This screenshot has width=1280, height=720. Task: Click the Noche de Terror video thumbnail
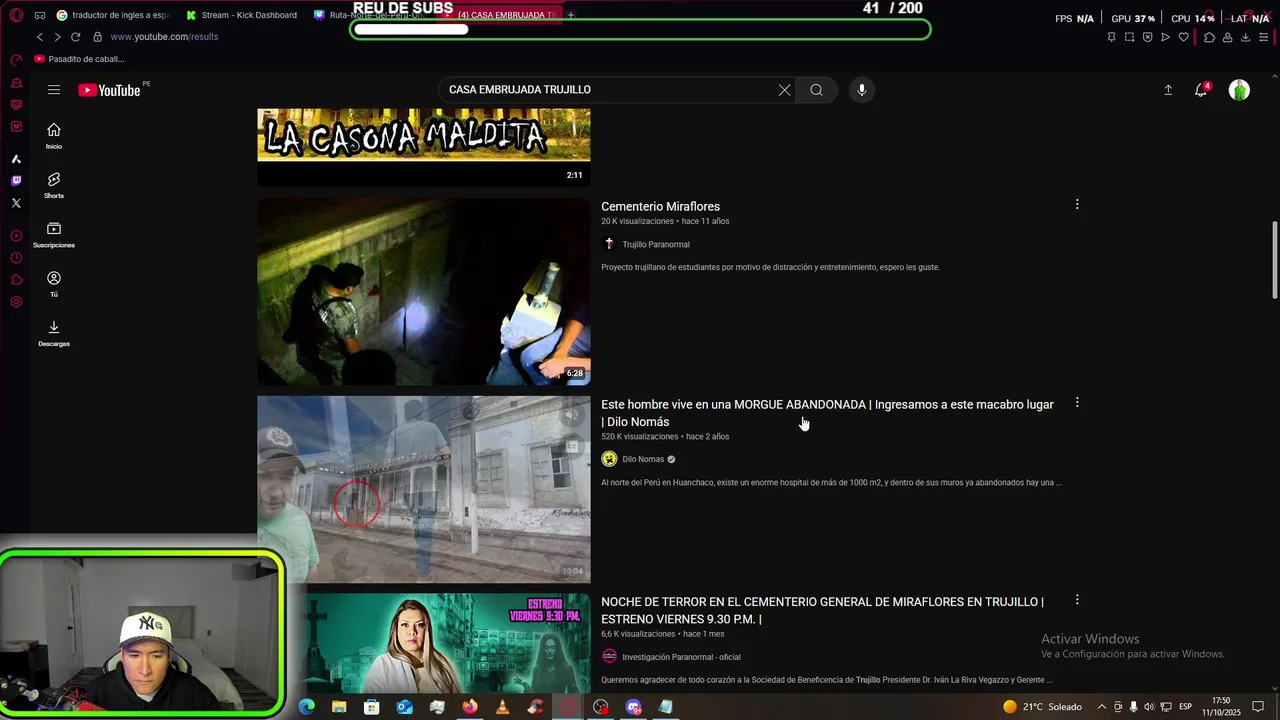coord(424,642)
